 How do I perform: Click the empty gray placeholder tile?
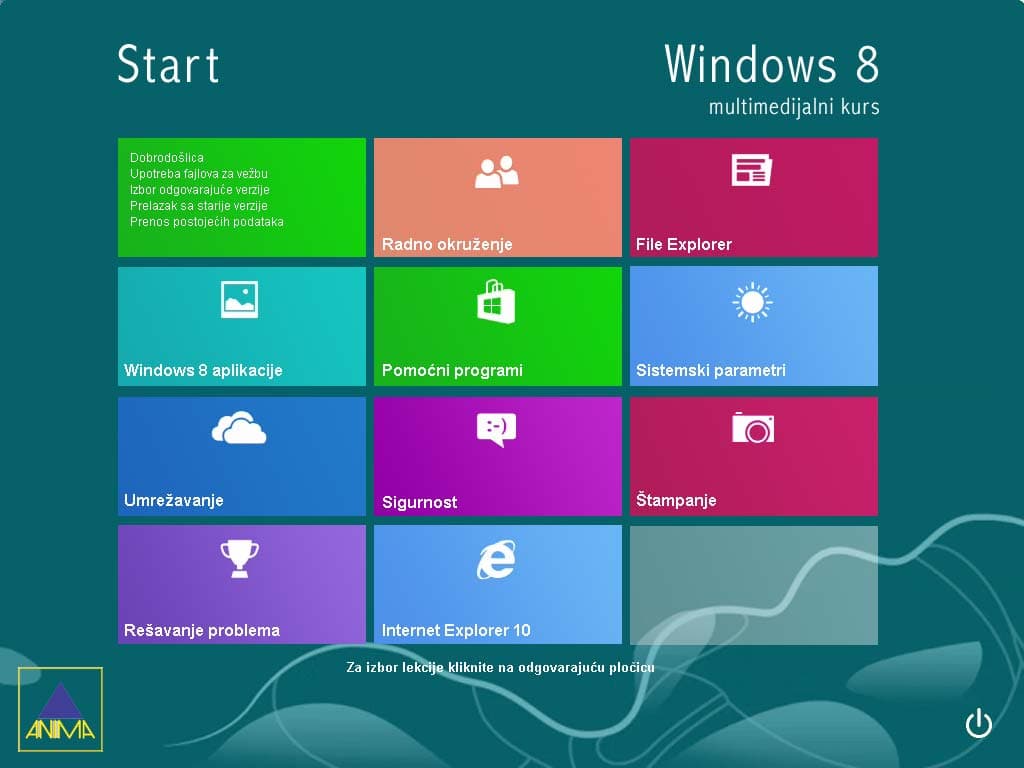pyautogui.click(x=753, y=584)
